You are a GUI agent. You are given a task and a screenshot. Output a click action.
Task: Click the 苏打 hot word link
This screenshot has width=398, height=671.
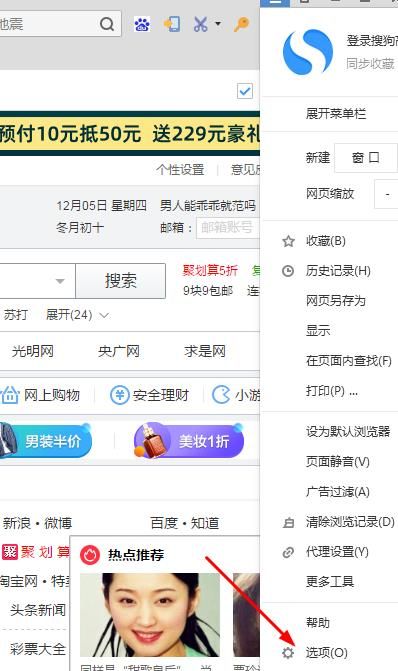(15, 315)
